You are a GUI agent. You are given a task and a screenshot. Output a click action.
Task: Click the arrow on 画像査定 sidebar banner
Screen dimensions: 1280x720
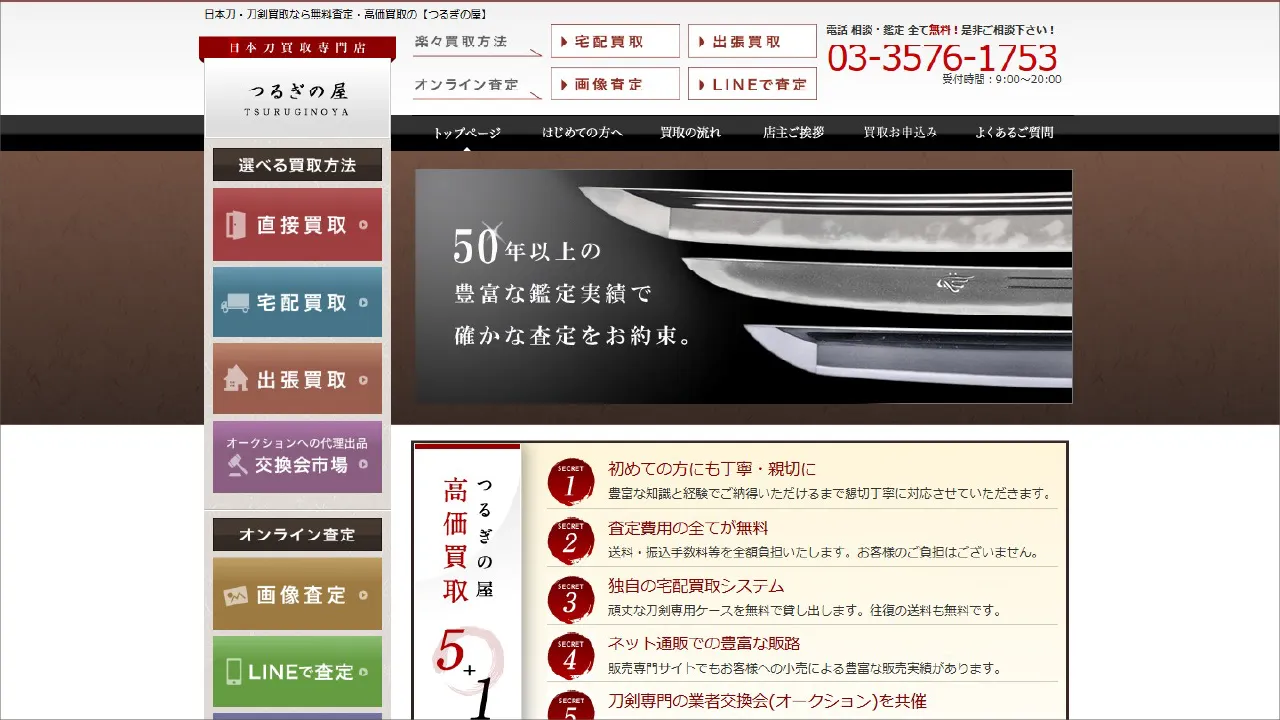362,595
